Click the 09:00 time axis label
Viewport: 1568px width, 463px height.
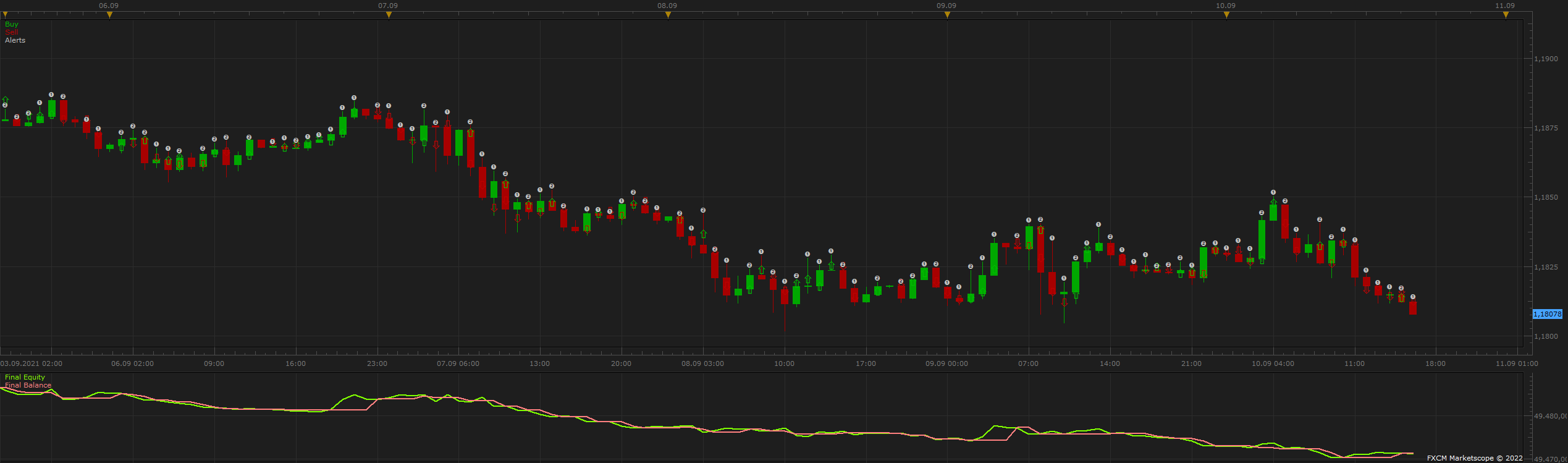coord(214,363)
